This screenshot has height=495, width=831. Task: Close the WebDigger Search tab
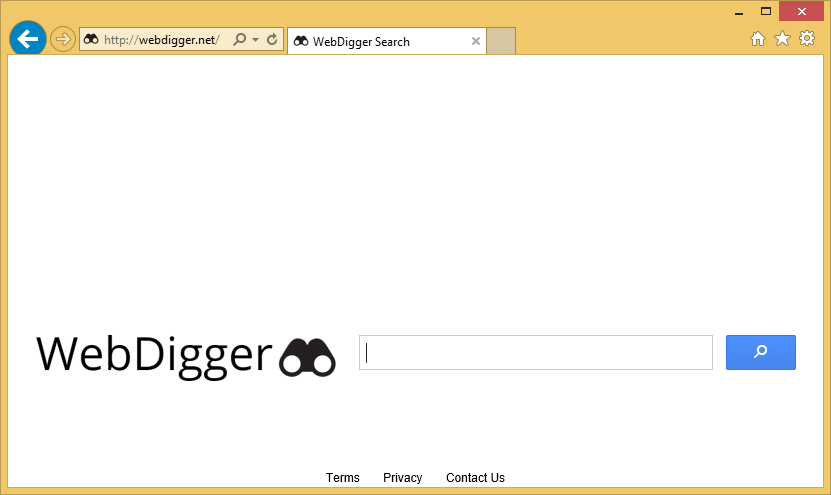[476, 41]
